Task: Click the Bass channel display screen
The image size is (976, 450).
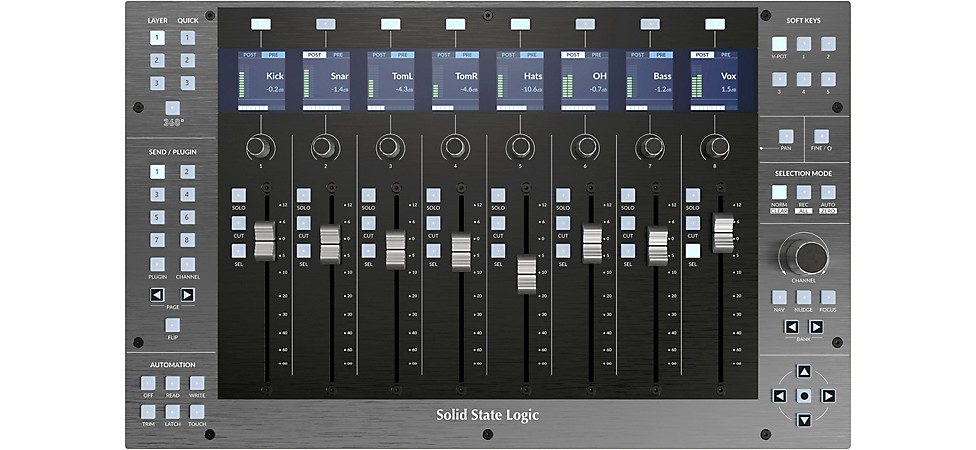Action: click(x=650, y=81)
